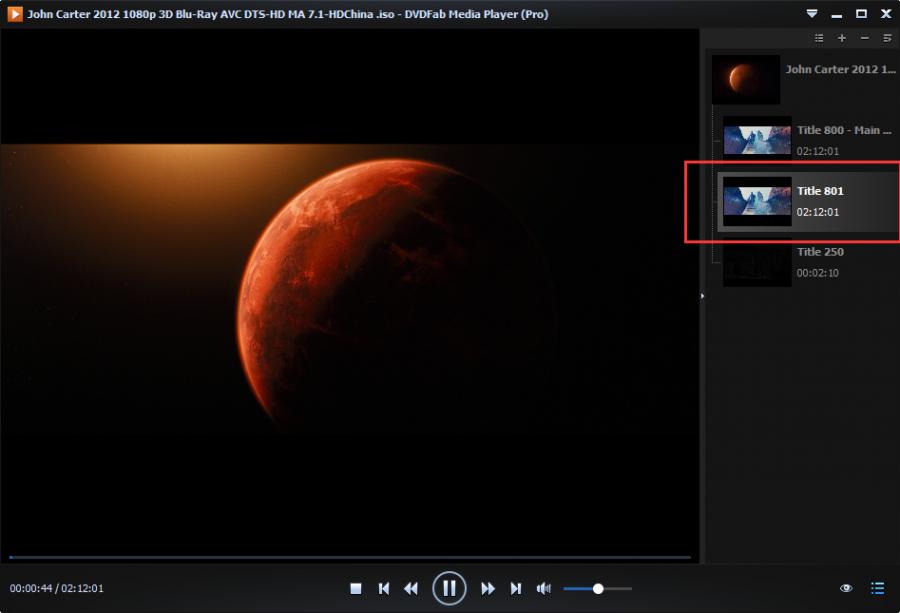The width and height of the screenshot is (900, 613).
Task: Click the Title 801 thumbnail
Action: click(757, 201)
